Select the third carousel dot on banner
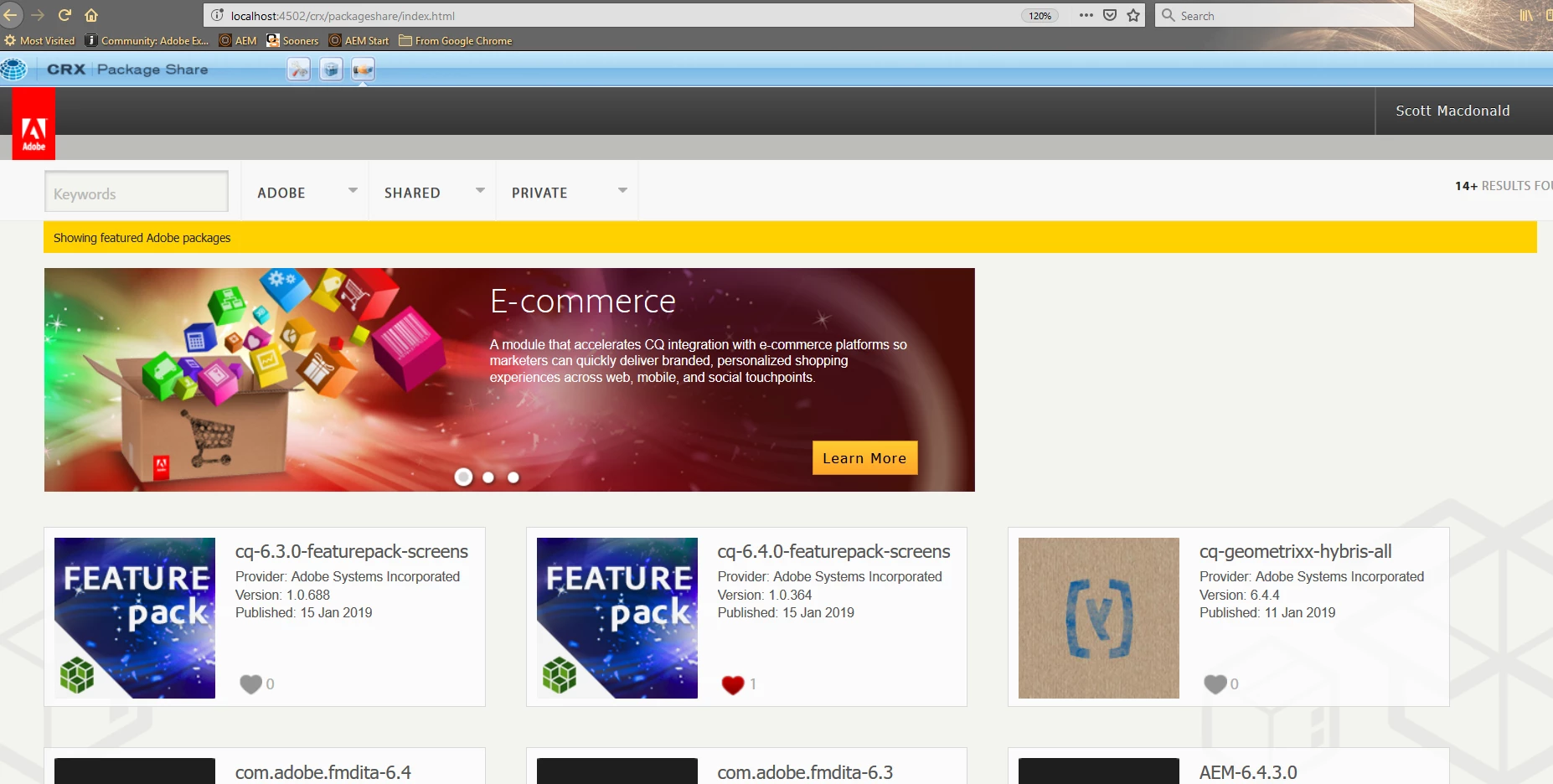Image resolution: width=1553 pixels, height=784 pixels. (513, 477)
